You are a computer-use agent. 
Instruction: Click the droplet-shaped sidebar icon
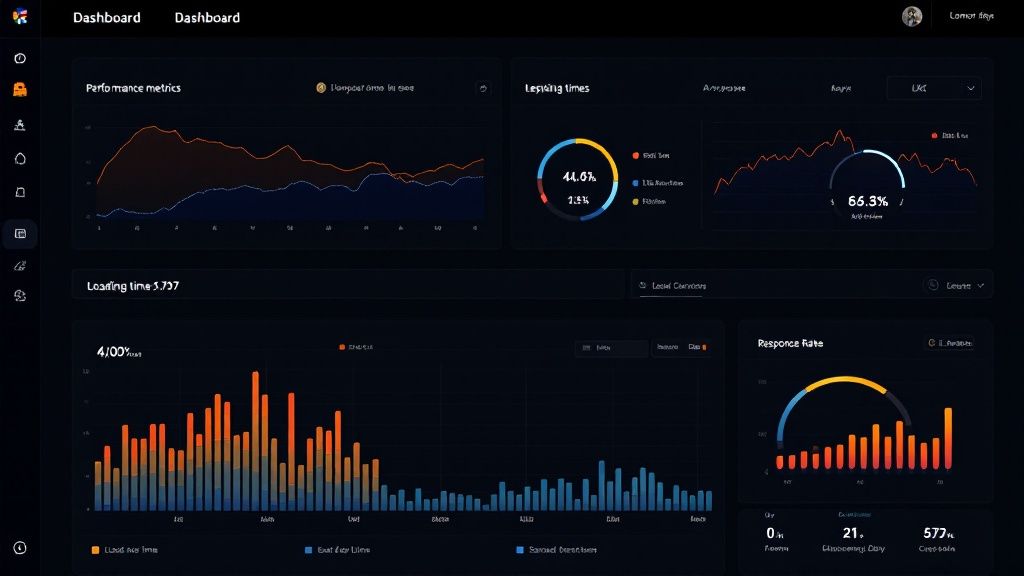20,159
